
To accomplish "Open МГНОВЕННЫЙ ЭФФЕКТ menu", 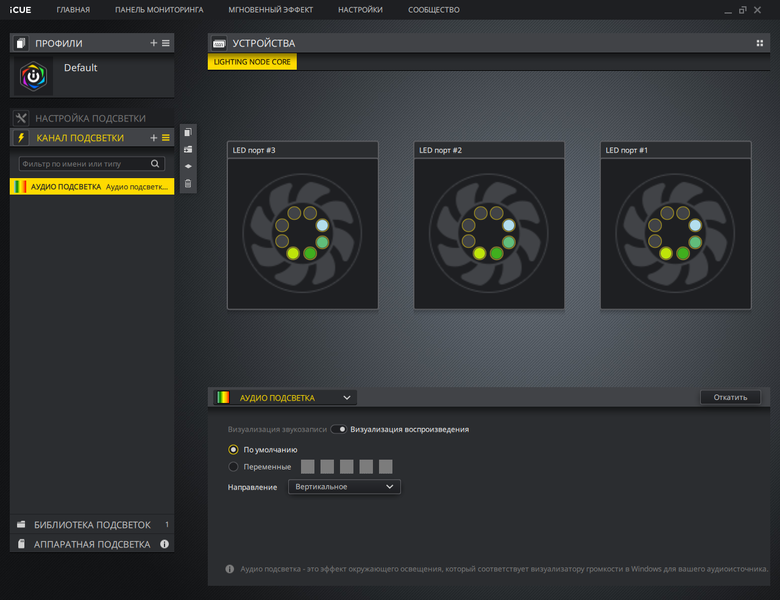I will pyautogui.click(x=271, y=10).
